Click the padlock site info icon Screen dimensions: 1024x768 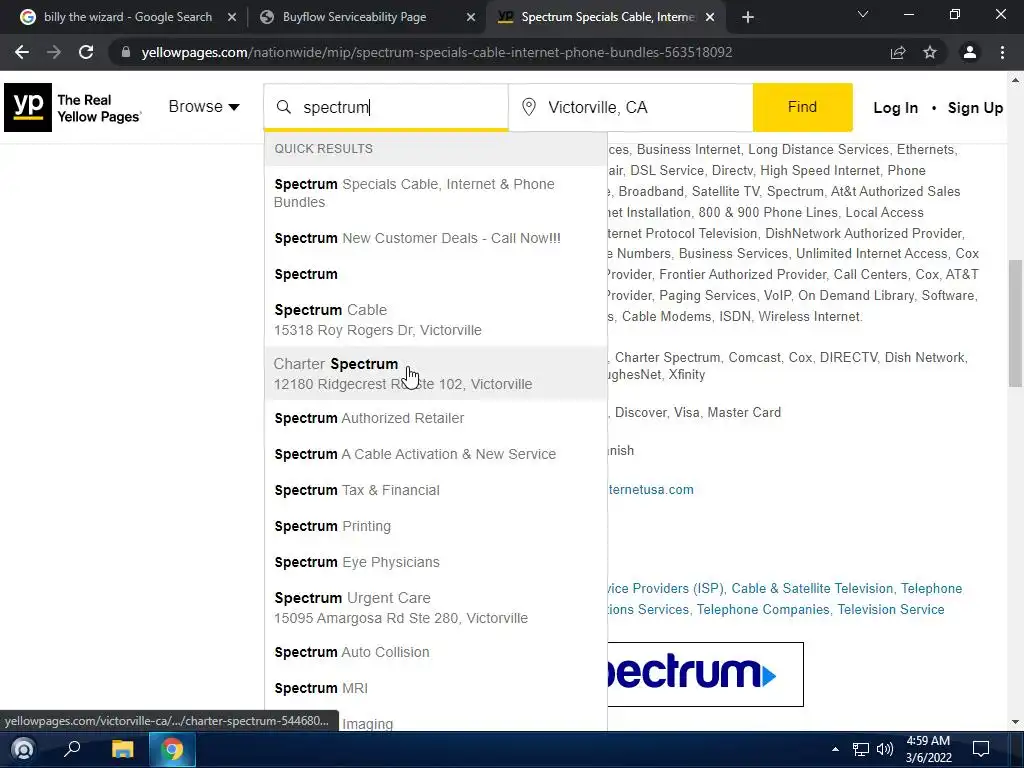coord(125,52)
